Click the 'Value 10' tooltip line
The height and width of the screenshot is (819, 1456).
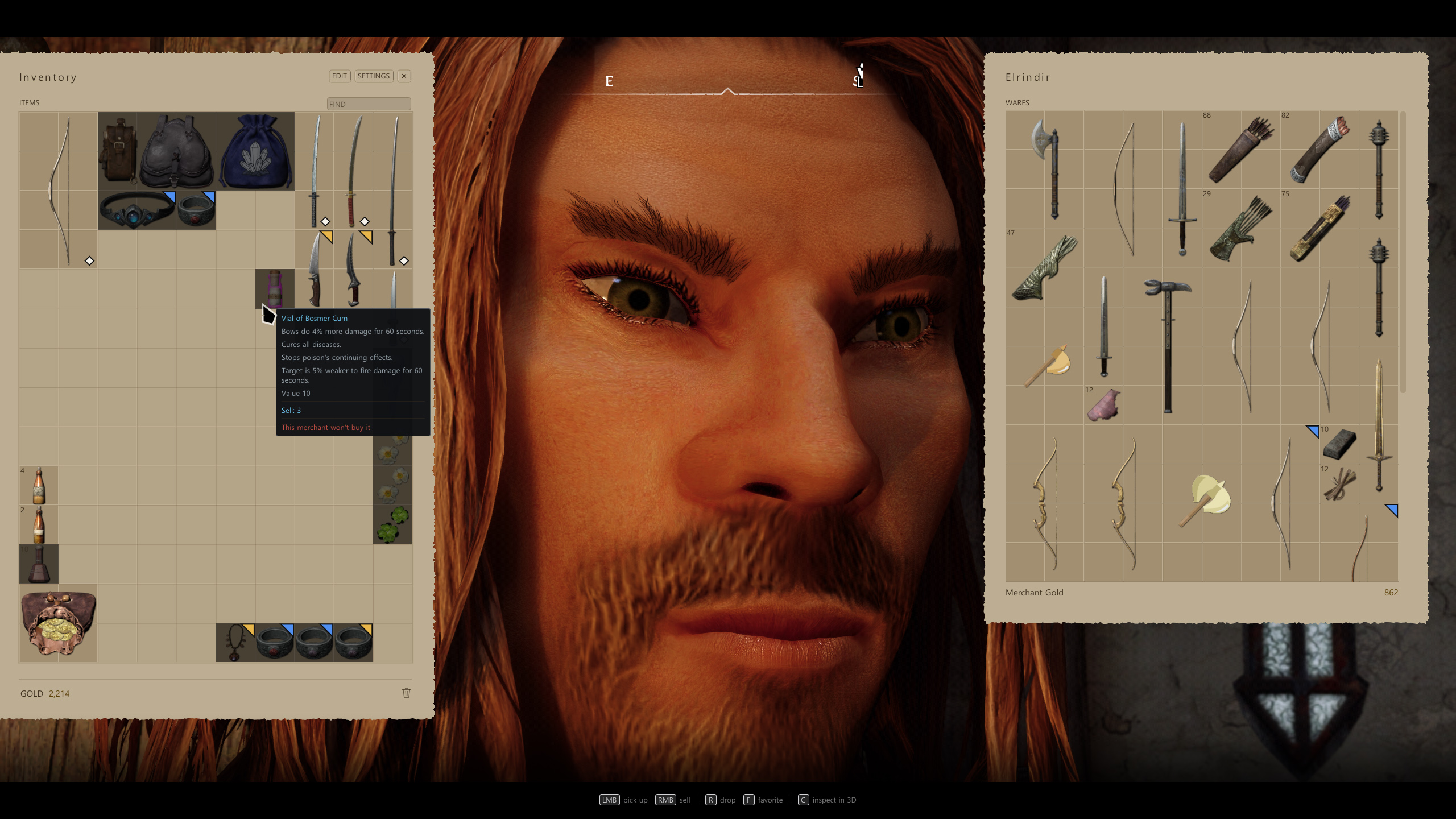click(296, 394)
